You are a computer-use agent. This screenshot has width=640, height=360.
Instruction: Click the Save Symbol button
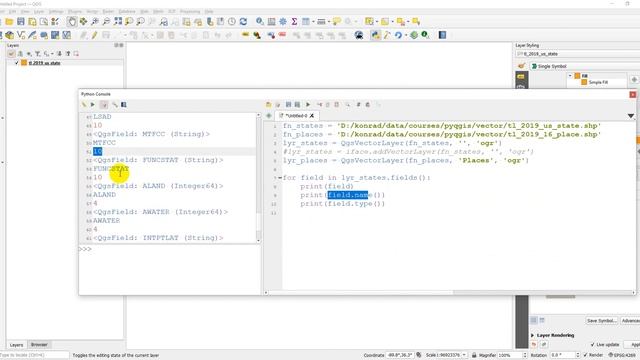coord(601,321)
